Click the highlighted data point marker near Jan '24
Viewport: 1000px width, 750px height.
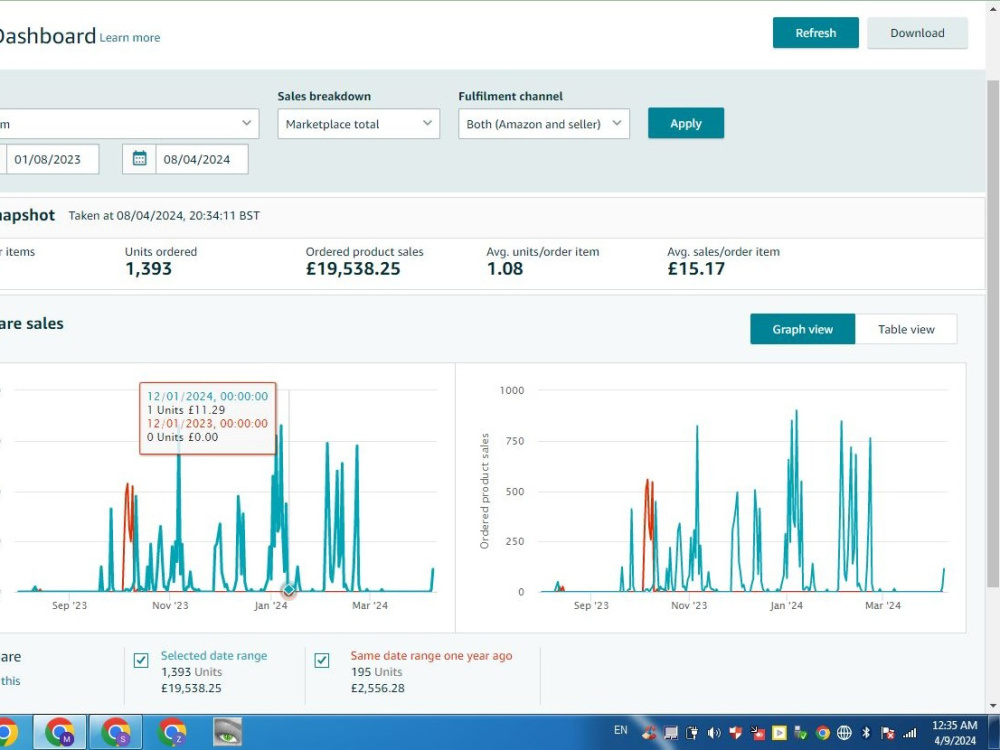[289, 590]
